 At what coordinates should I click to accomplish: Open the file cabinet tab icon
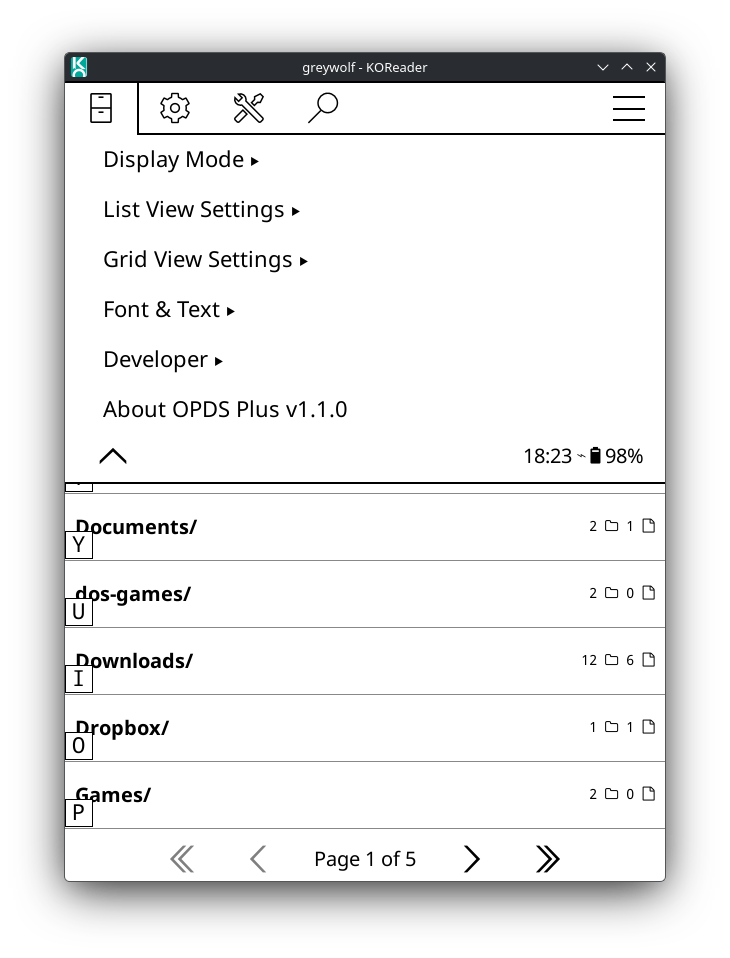tap(101, 108)
